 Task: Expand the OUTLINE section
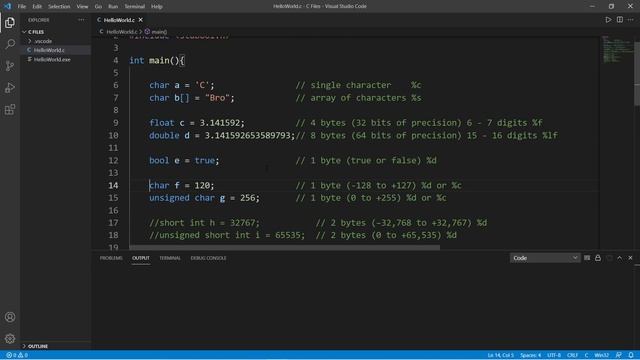pyautogui.click(x=38, y=346)
